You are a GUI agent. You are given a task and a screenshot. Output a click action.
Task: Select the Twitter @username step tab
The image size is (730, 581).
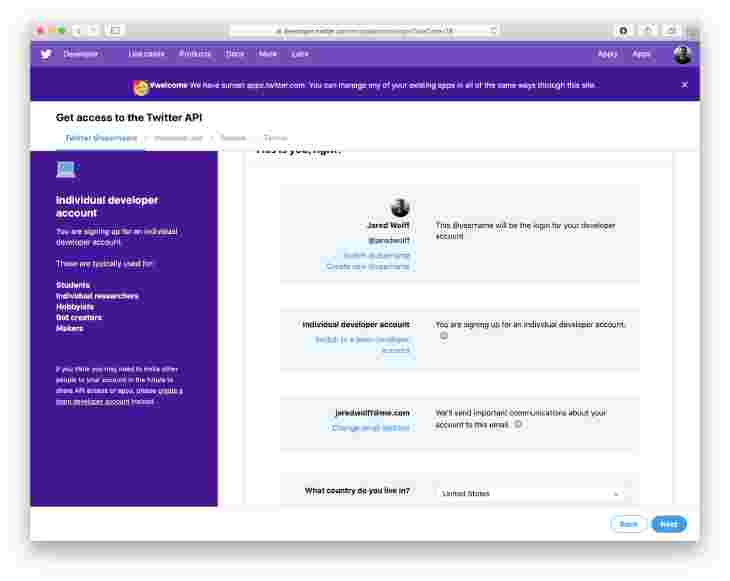click(101, 138)
